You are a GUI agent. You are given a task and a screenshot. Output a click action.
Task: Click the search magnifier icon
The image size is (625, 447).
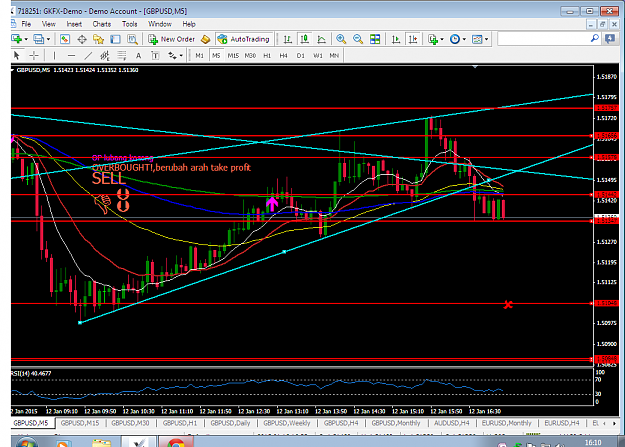pos(594,39)
